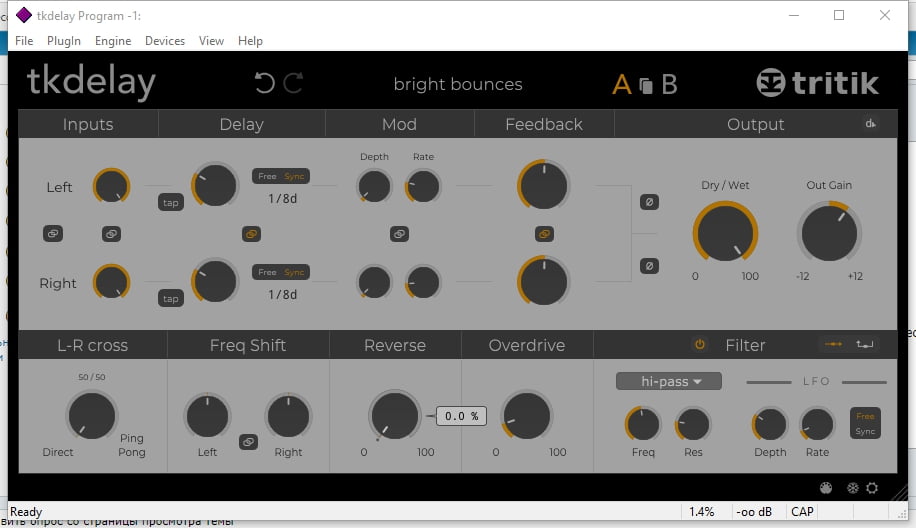Click the icon in Output header
The image size is (916, 528).
click(870, 123)
